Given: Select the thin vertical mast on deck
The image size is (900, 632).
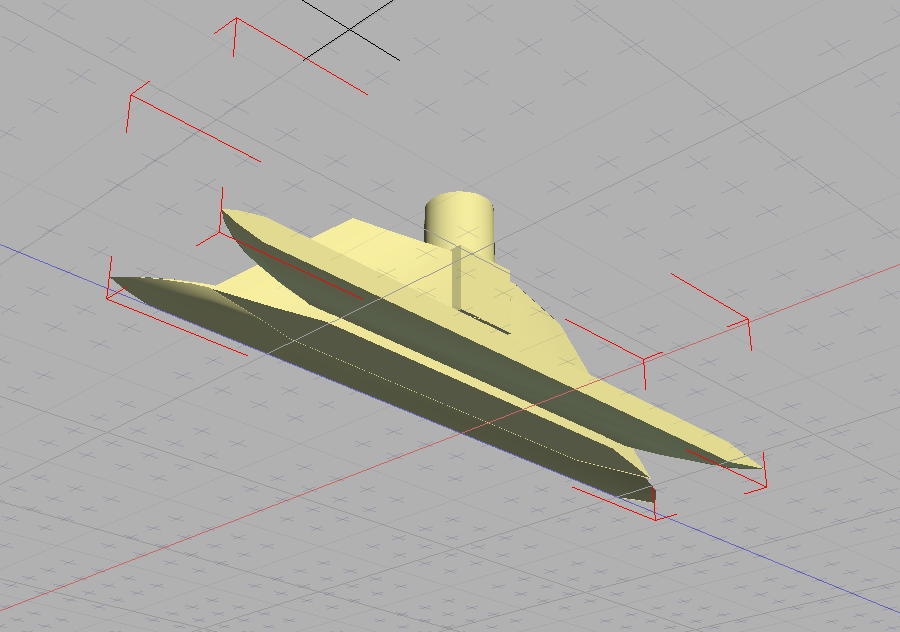Looking at the screenshot, I should [x=456, y=277].
